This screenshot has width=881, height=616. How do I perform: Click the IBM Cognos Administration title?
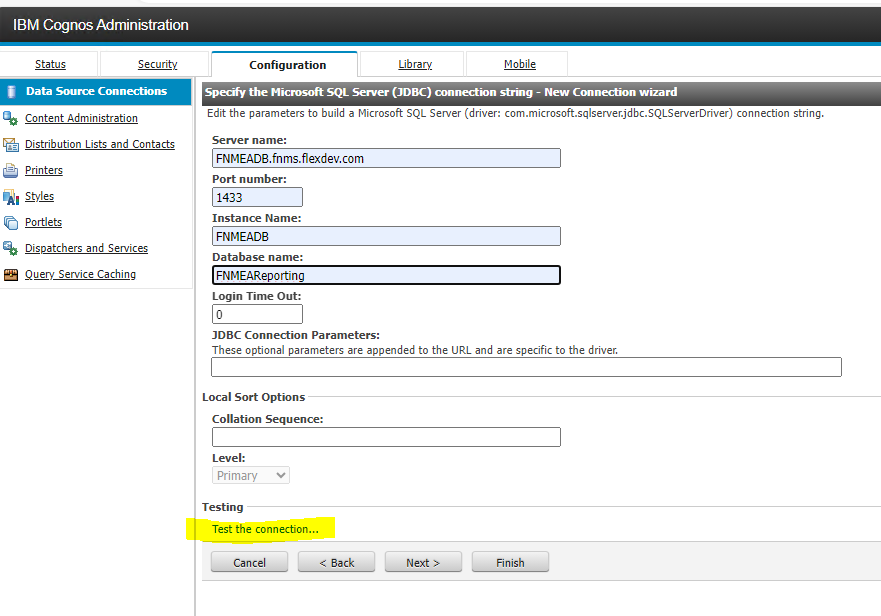pos(101,25)
